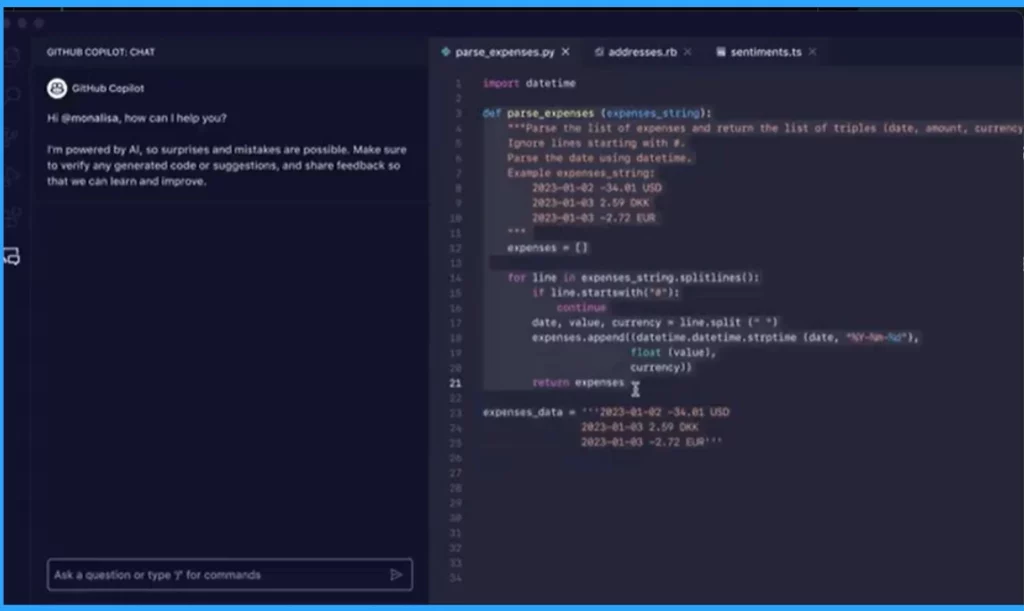Screen dimensions: 1024x611
Task: Click the TypeScript file icon on sentiments.ts tab
Action: tap(720, 52)
